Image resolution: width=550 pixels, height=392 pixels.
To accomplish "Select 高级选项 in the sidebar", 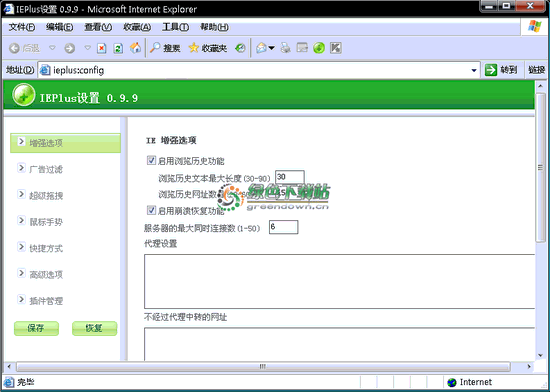I will [x=46, y=275].
